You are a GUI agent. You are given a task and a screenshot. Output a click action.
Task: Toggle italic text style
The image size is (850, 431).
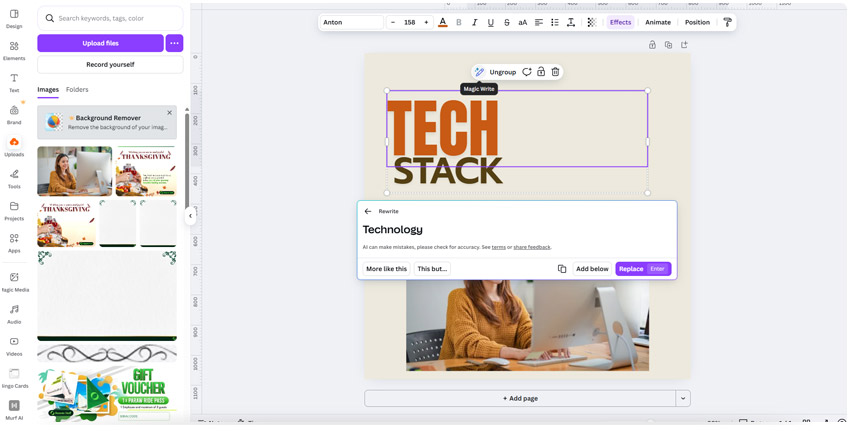point(475,22)
